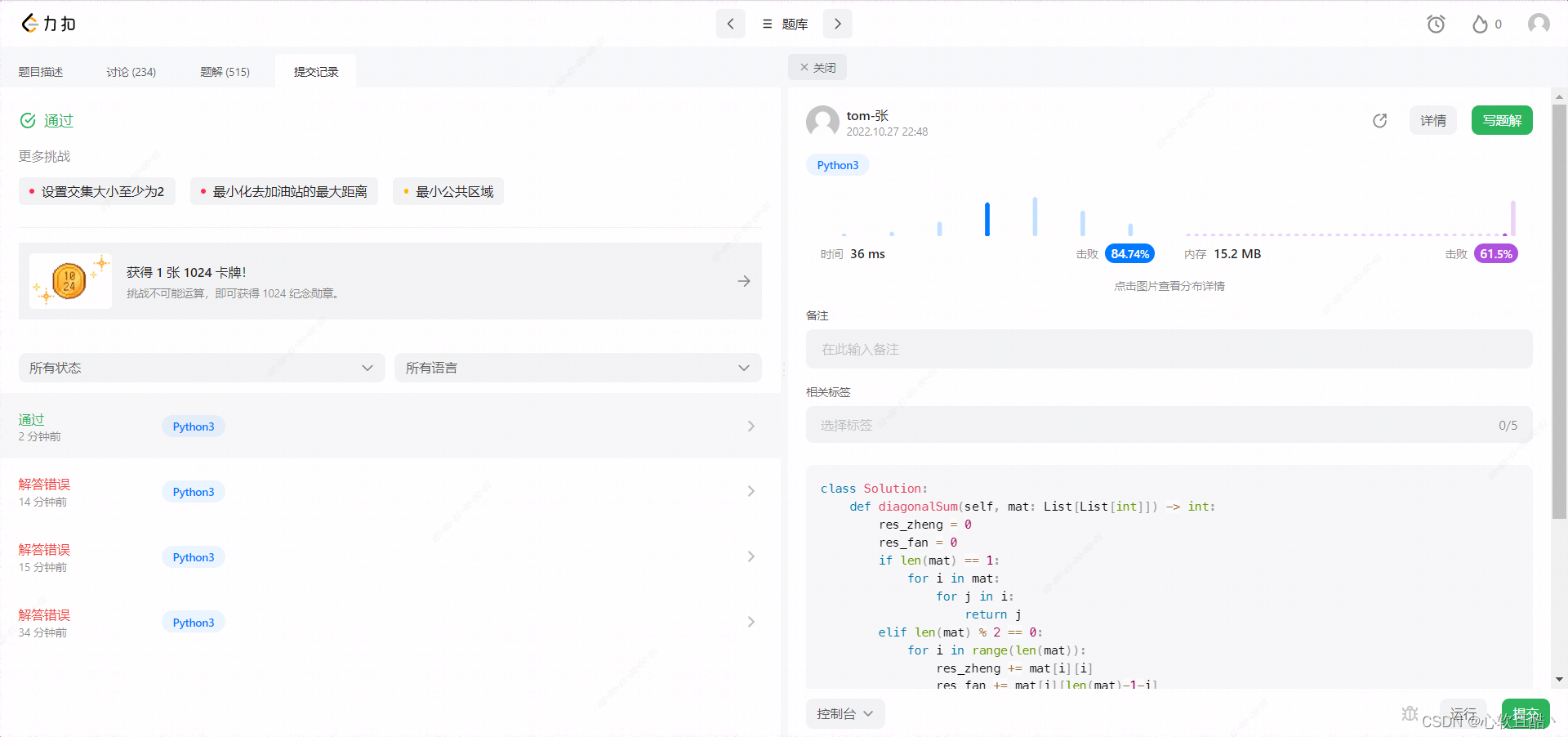Viewport: 1568px width, 737px height.
Task: Click the green 写题解 button
Action: [1501, 120]
